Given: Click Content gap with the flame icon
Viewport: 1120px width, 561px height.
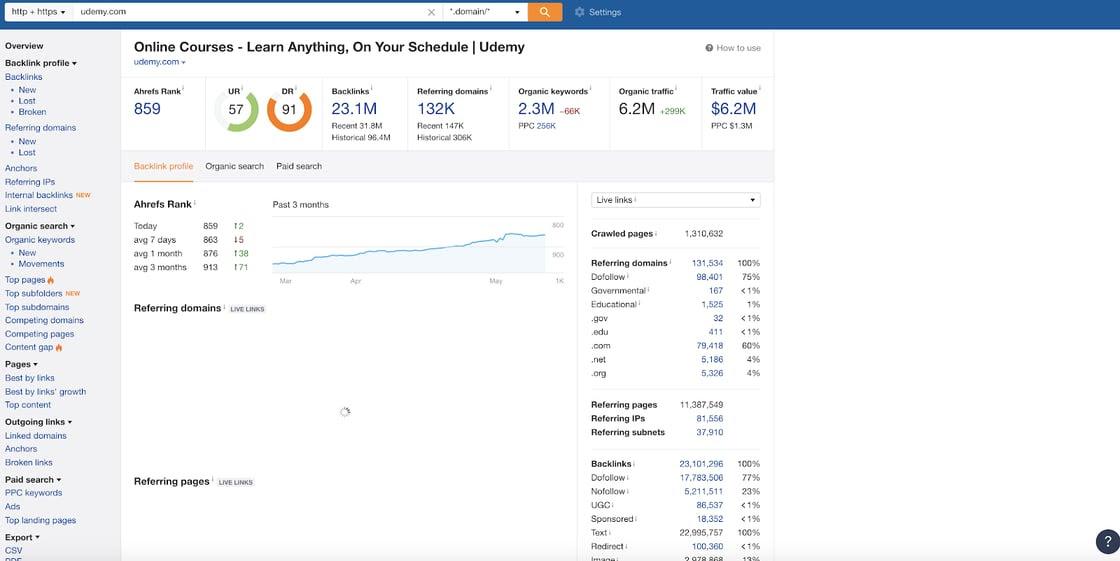Looking at the screenshot, I should pos(34,347).
